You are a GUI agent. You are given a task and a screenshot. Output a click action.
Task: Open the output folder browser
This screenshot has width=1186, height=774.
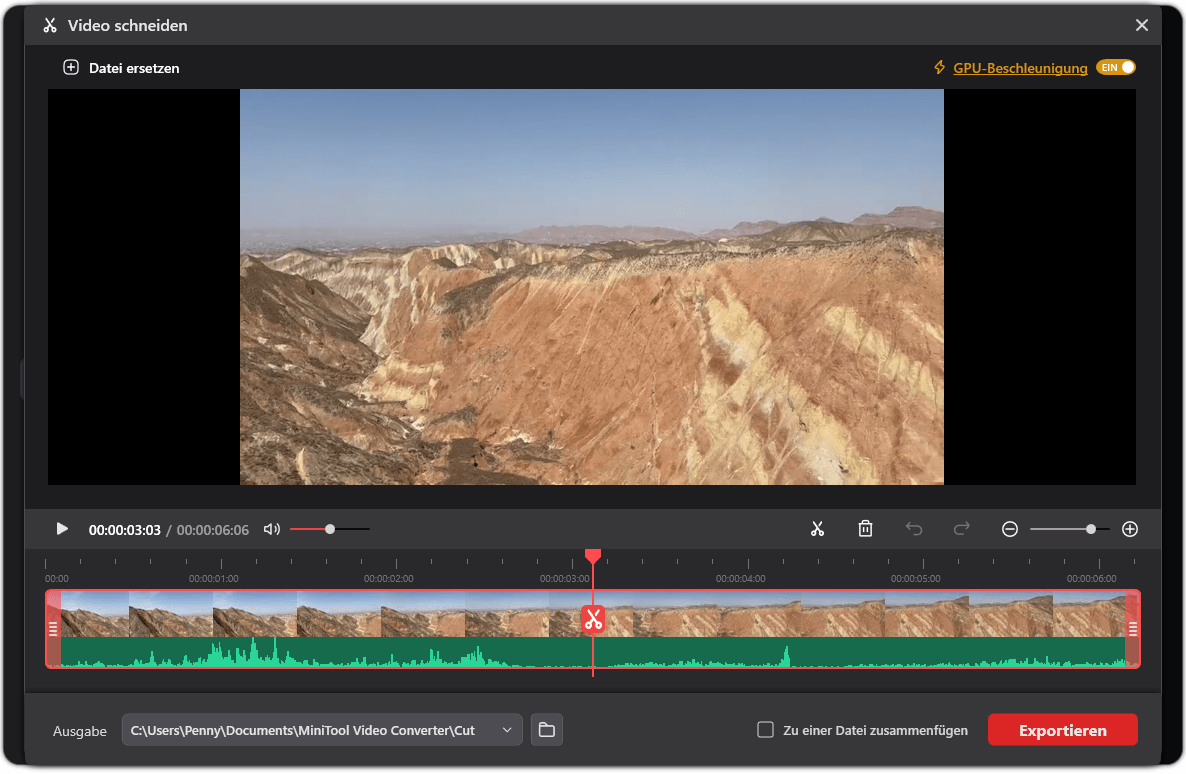click(546, 730)
